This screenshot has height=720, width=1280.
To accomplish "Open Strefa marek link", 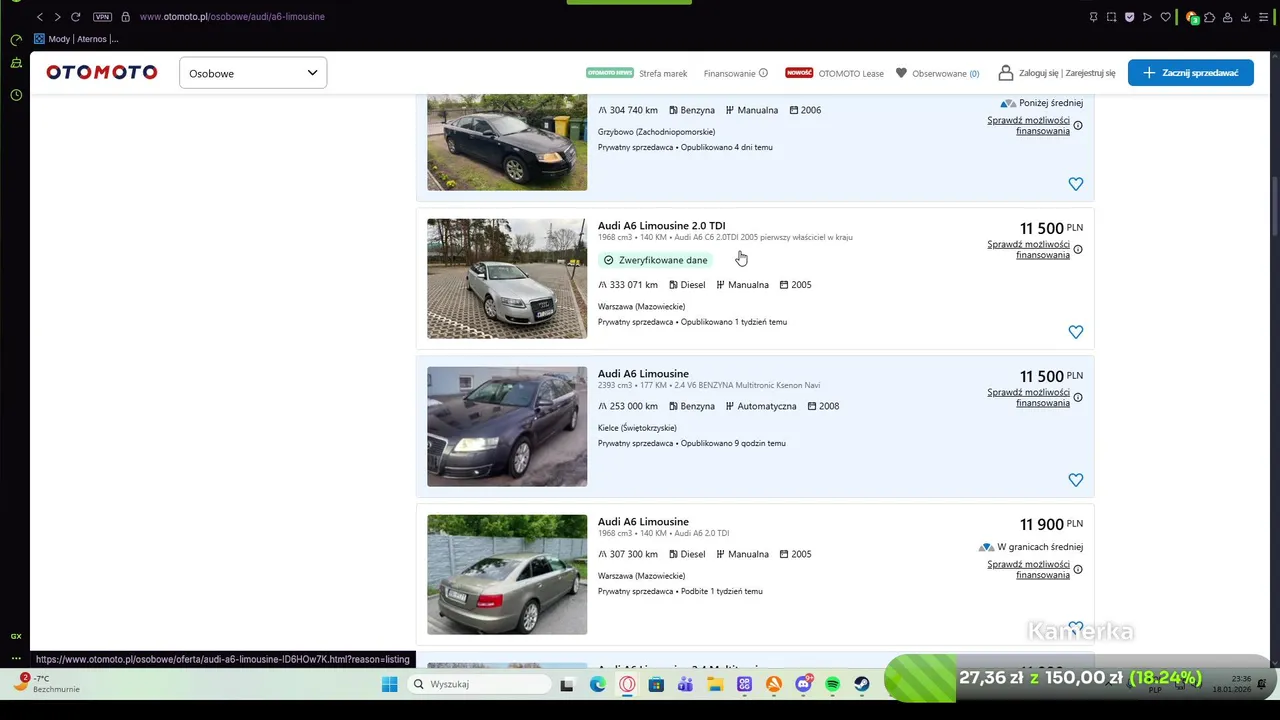I will tap(663, 73).
